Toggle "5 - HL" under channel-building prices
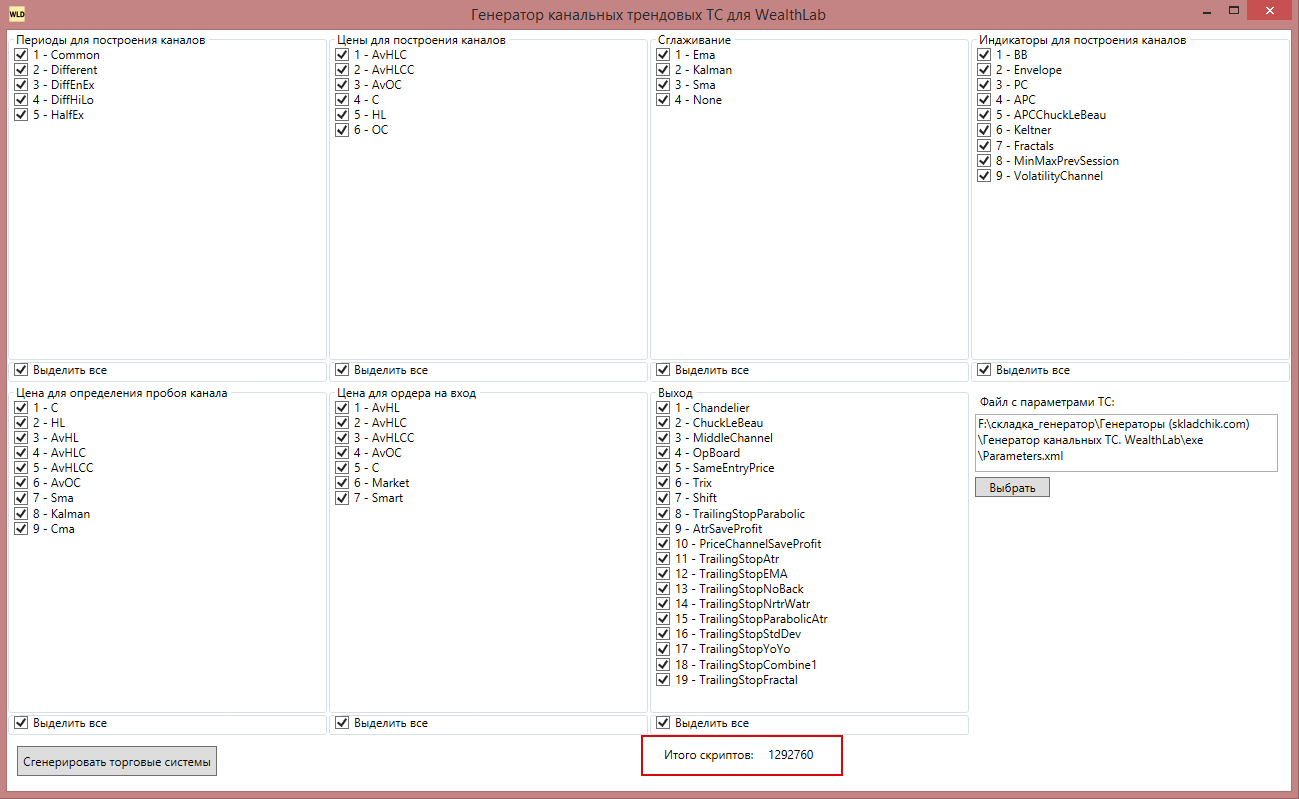This screenshot has height=799, width=1299. (x=342, y=115)
